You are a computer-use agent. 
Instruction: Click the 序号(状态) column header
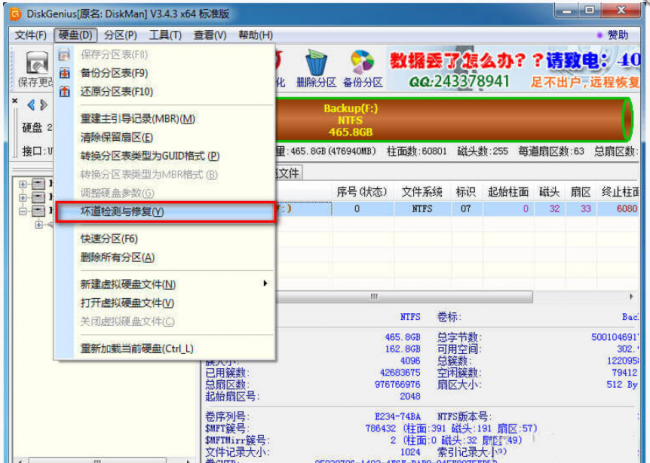[361, 192]
